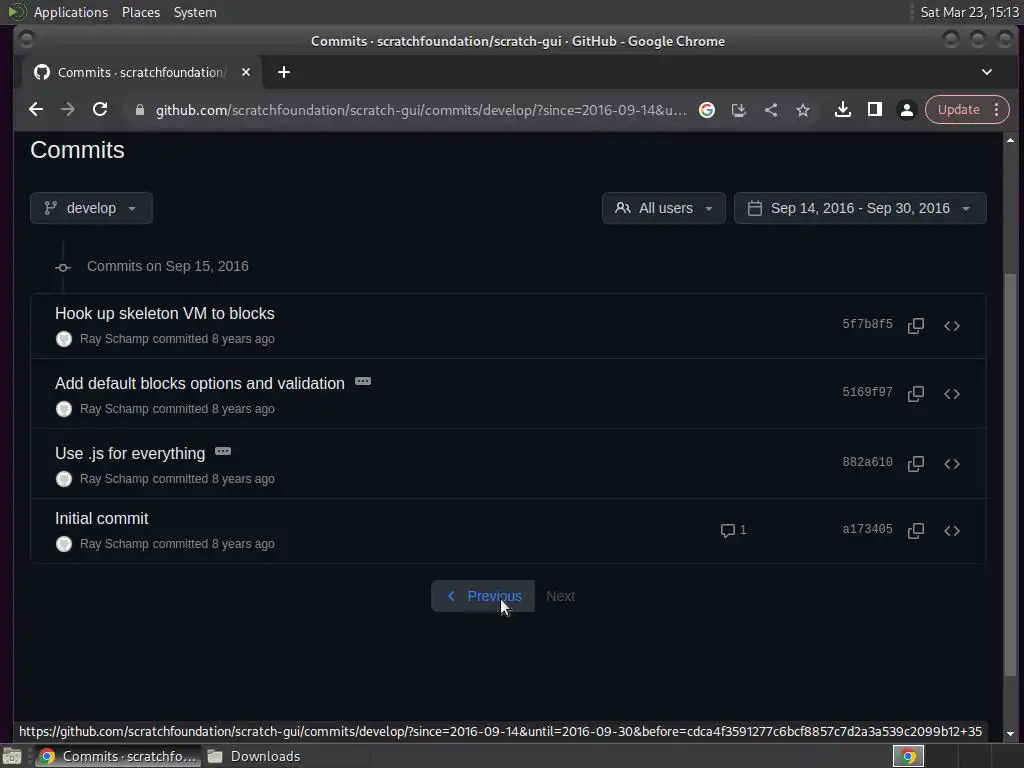
Task: Open Use .js for everything commit
Action: coord(130,453)
